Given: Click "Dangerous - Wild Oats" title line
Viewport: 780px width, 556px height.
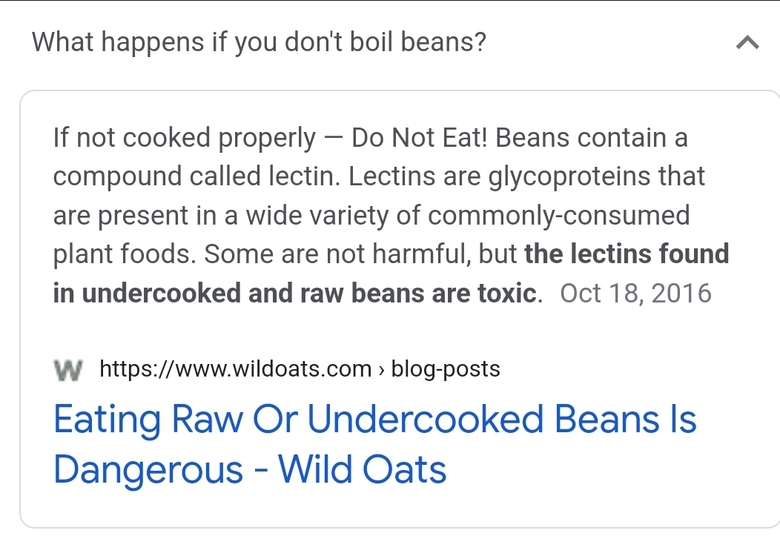Looking at the screenshot, I should click(x=250, y=469).
